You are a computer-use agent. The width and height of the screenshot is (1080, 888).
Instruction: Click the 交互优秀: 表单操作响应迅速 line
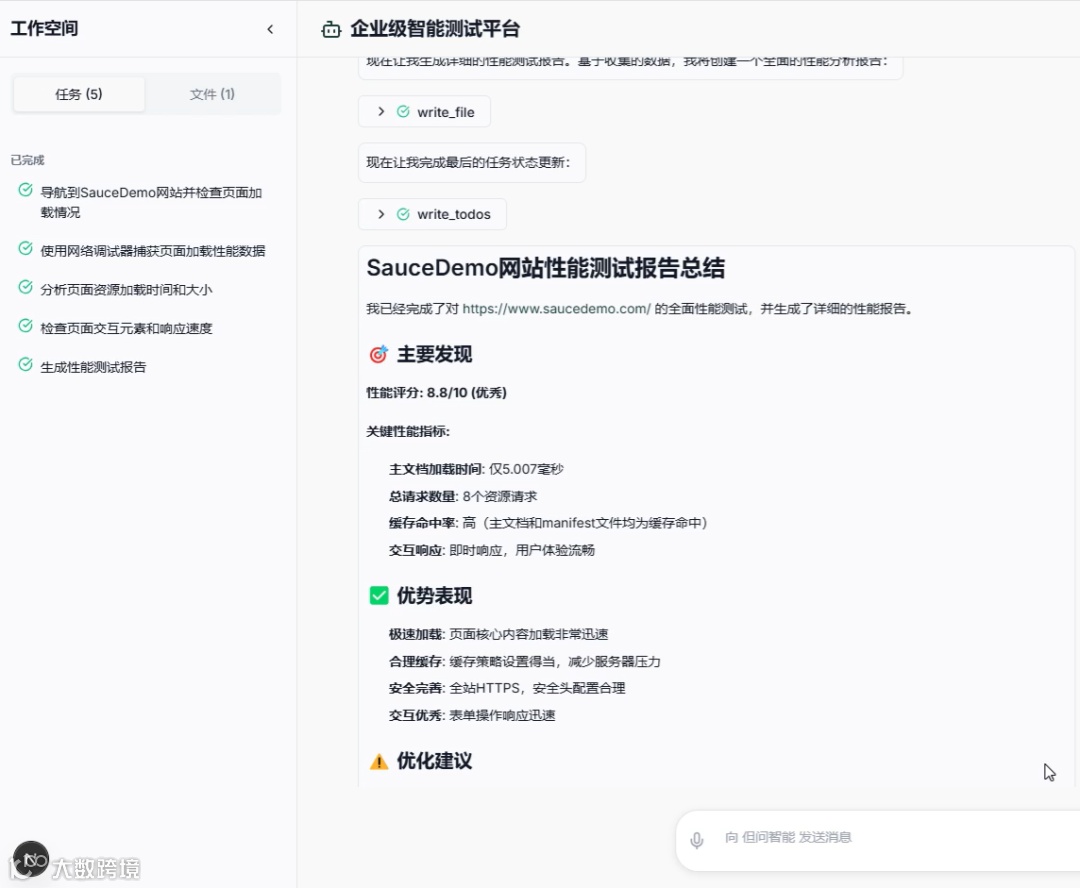pyautogui.click(x=472, y=715)
